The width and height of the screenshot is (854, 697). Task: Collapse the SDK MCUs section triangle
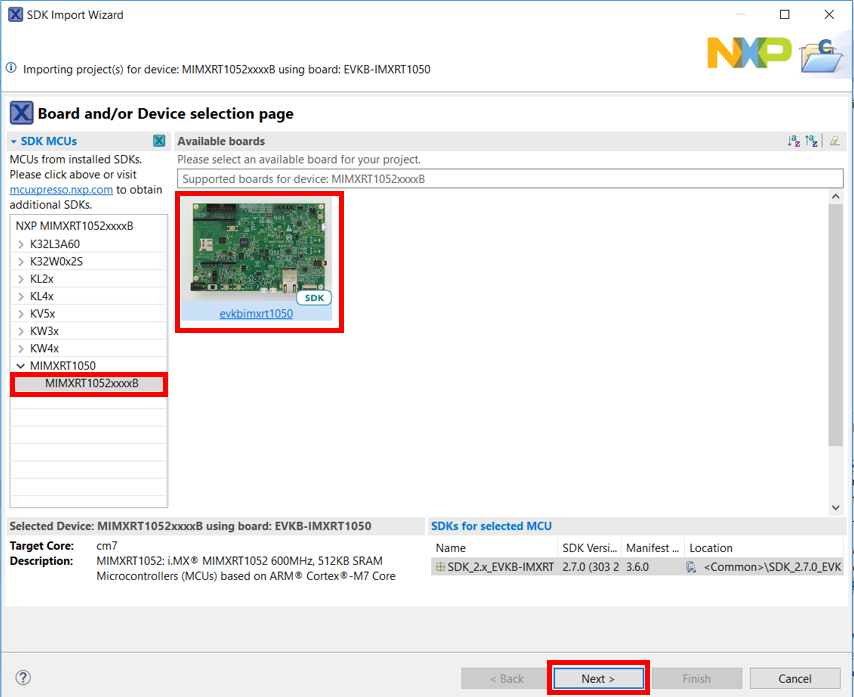[x=14, y=142]
